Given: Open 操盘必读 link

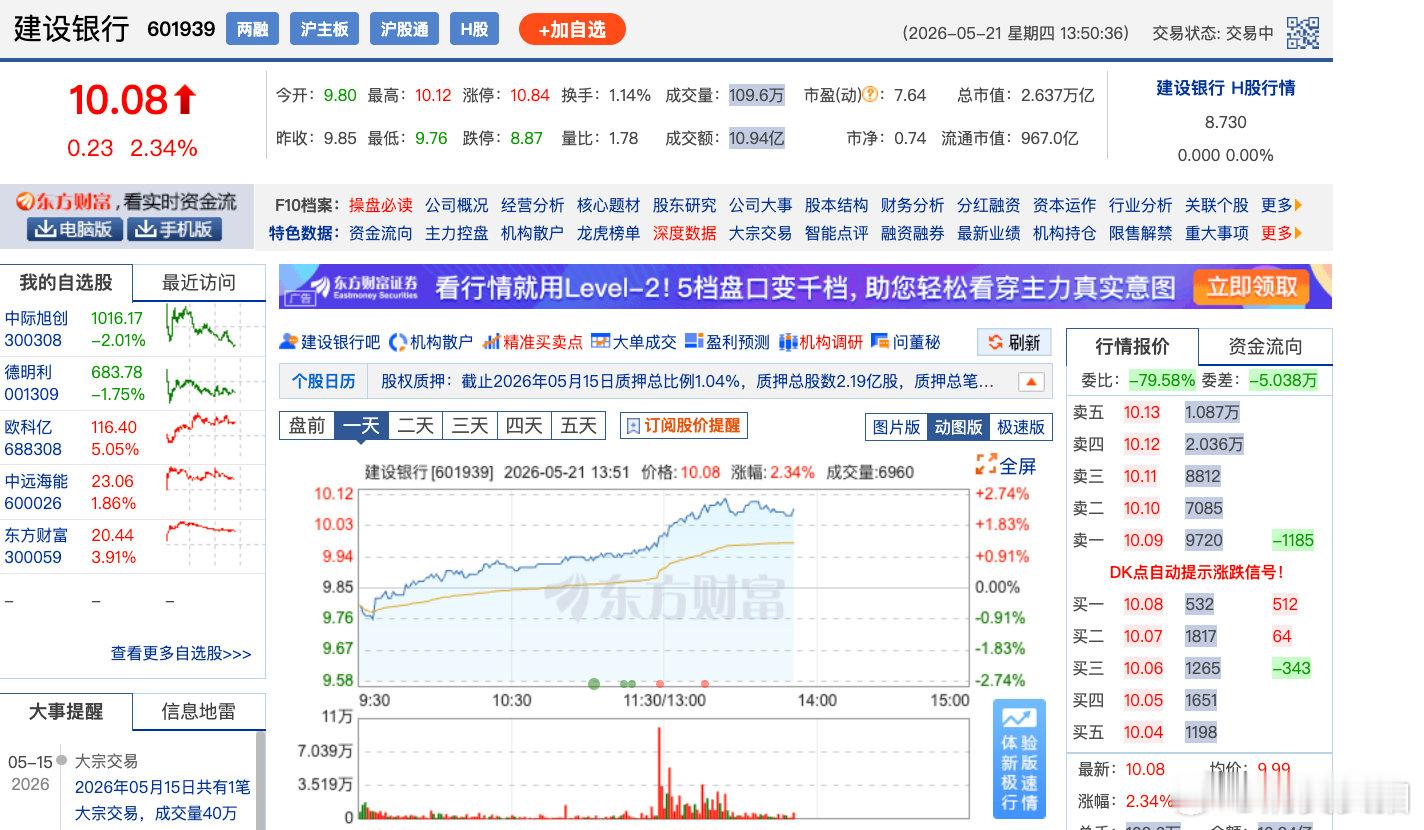Looking at the screenshot, I should [380, 205].
